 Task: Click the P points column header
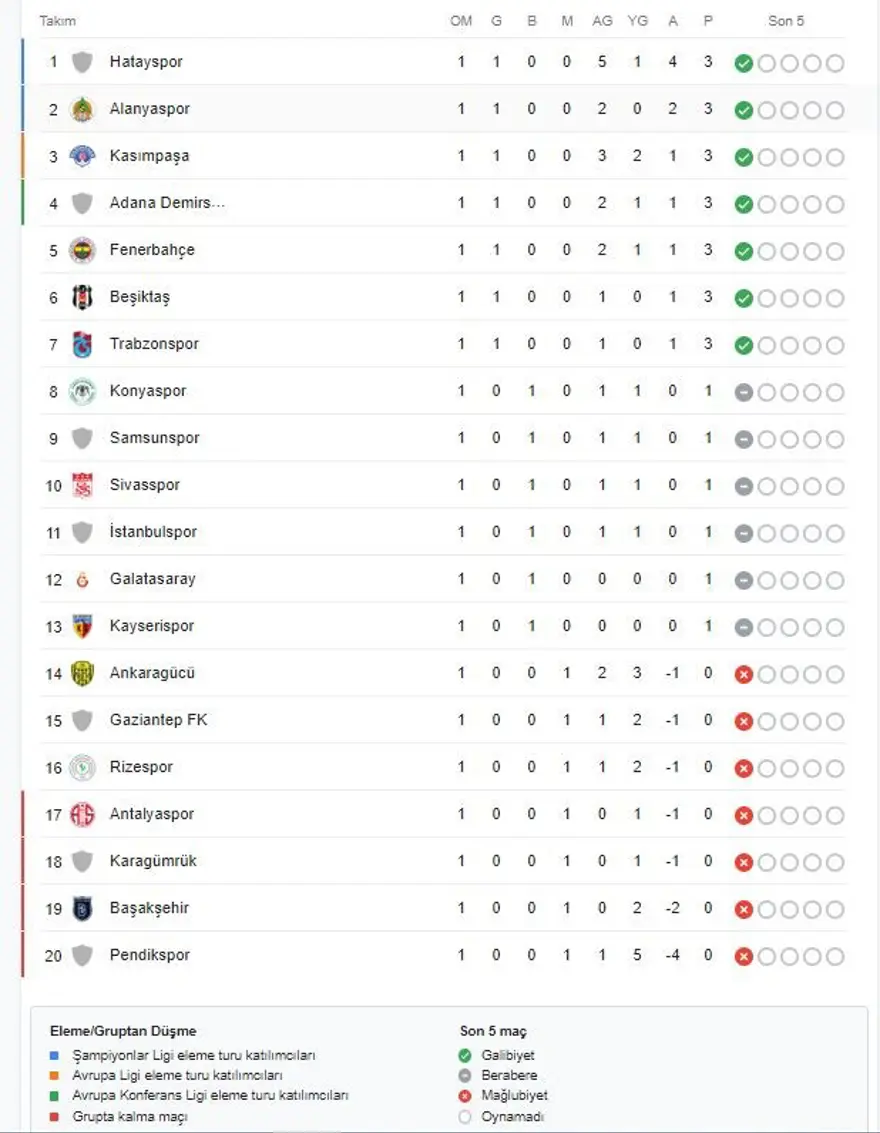point(708,21)
